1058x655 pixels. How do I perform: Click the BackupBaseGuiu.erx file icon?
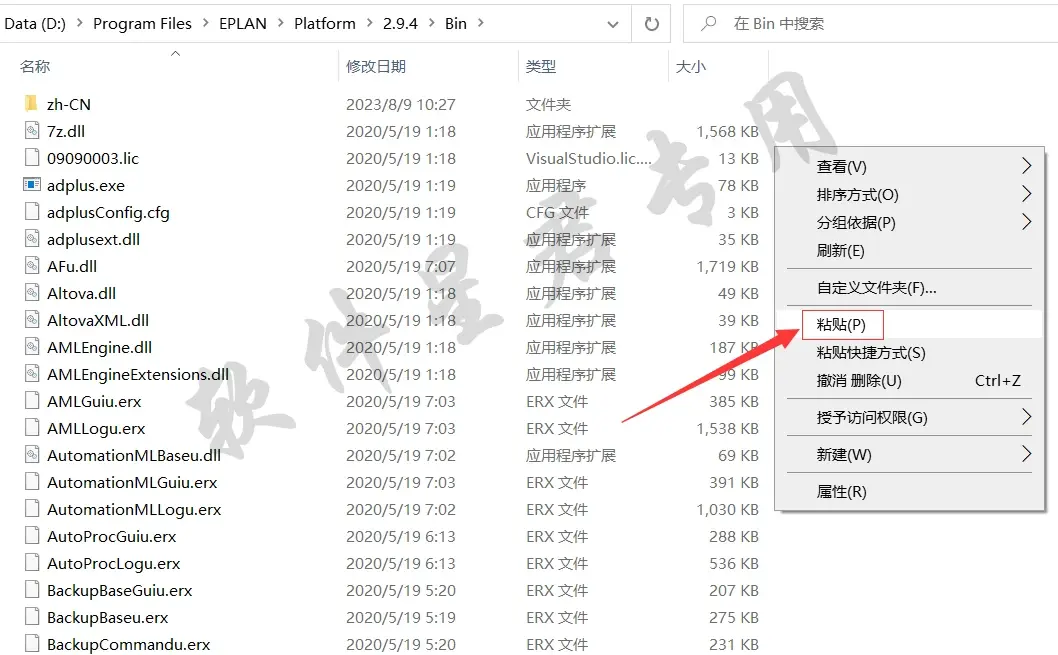tap(31, 590)
